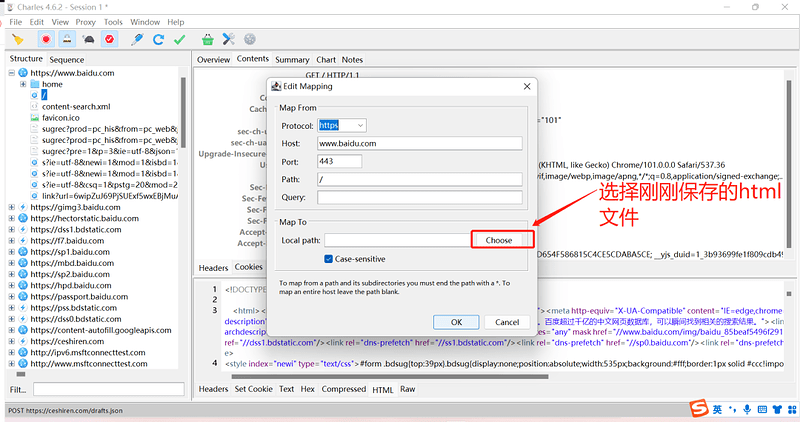Switch to the Notes tab
The height and width of the screenshot is (422, 800).
tap(352, 60)
